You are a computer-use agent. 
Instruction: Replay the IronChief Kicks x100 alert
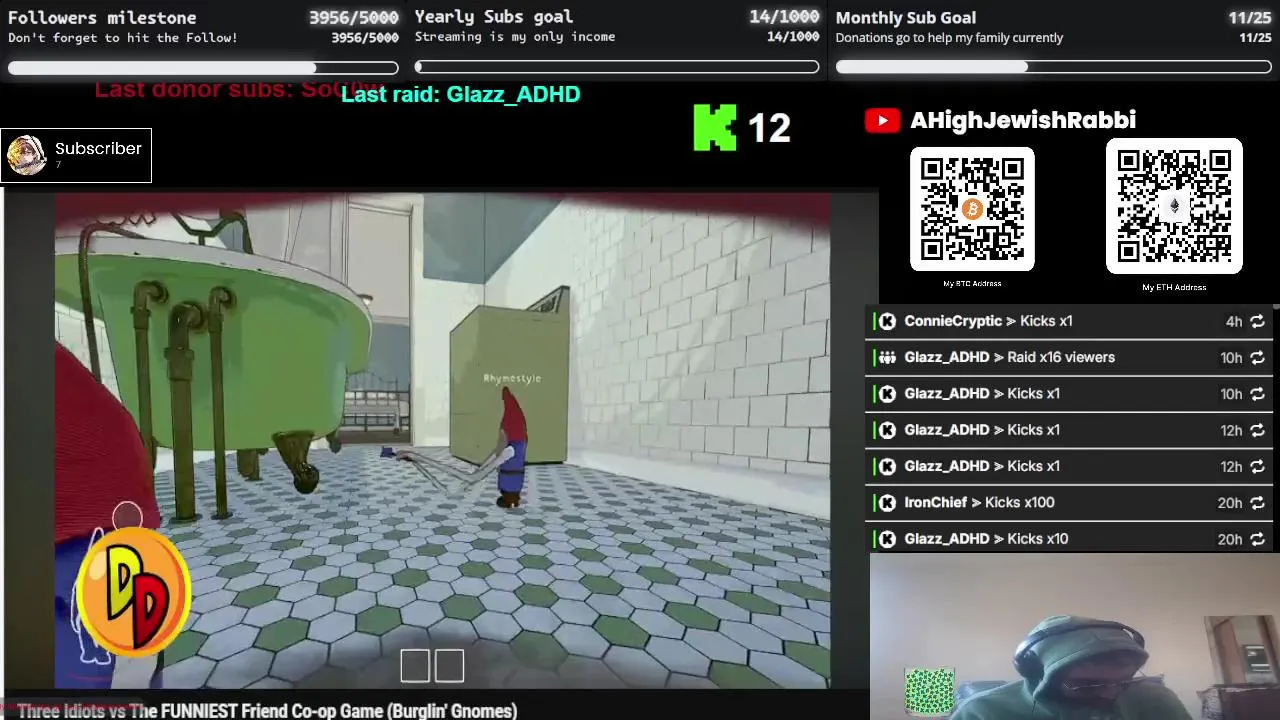[1257, 503]
